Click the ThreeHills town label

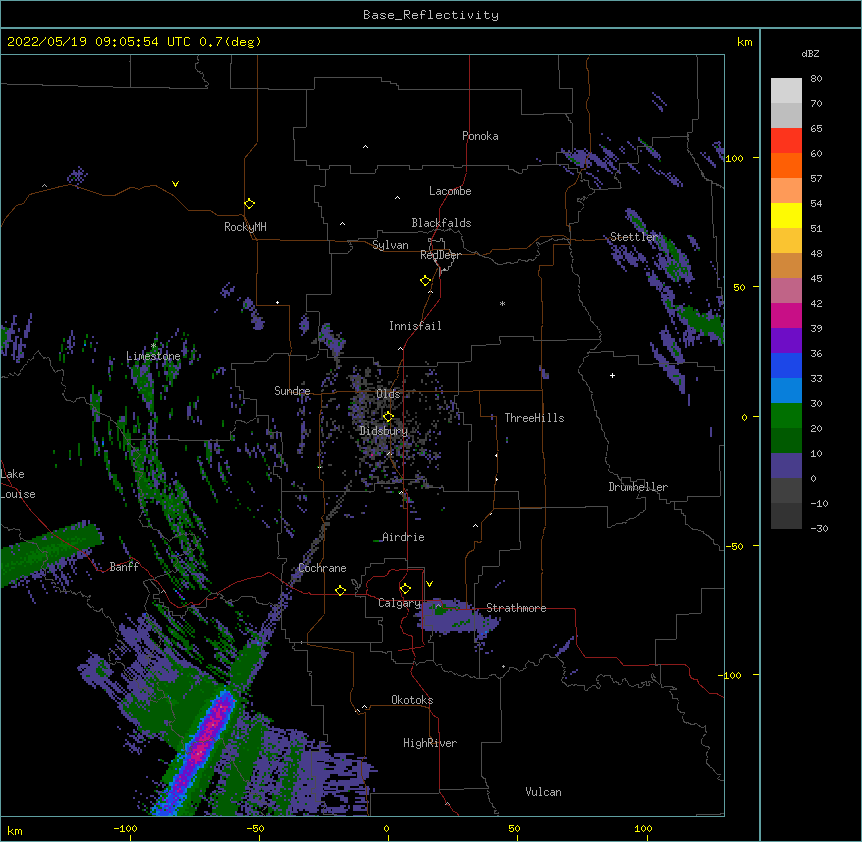pos(534,418)
